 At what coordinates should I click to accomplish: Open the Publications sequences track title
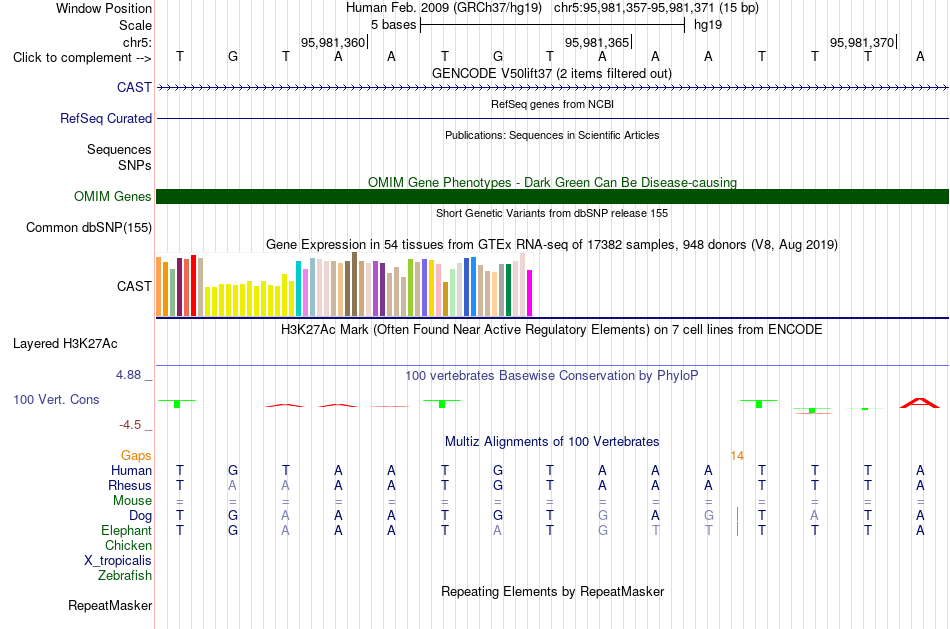pyautogui.click(x=552, y=135)
